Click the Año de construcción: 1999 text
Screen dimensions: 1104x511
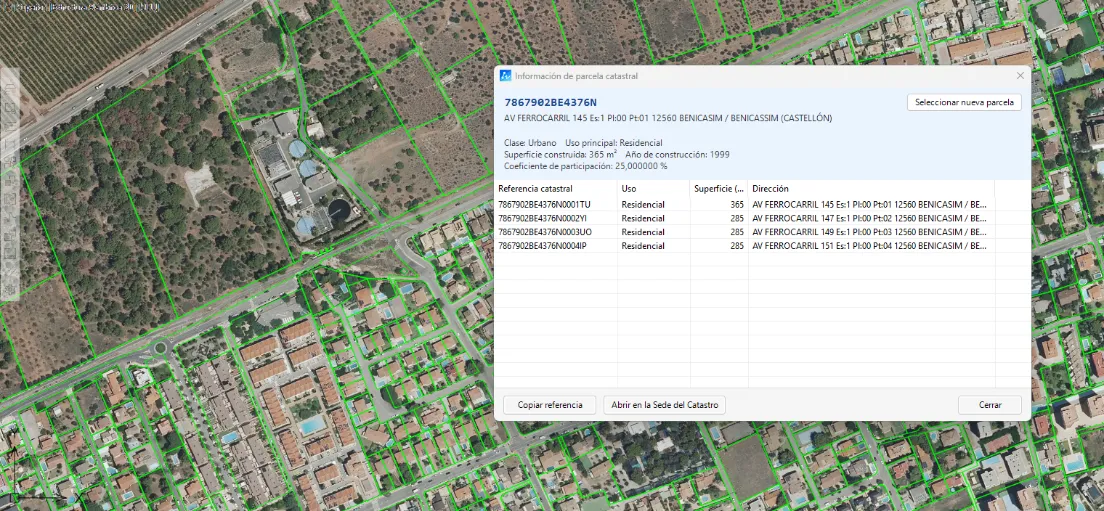pos(677,154)
